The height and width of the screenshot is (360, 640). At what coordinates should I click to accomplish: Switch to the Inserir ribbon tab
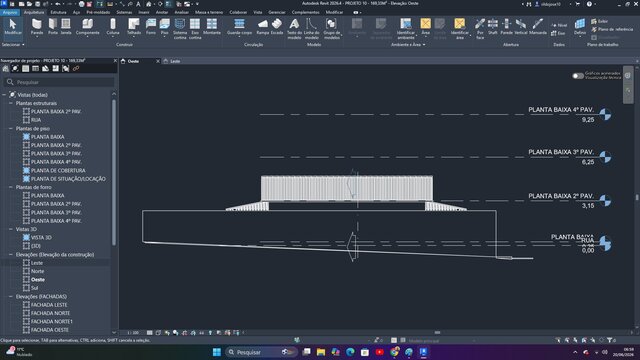click(144, 12)
